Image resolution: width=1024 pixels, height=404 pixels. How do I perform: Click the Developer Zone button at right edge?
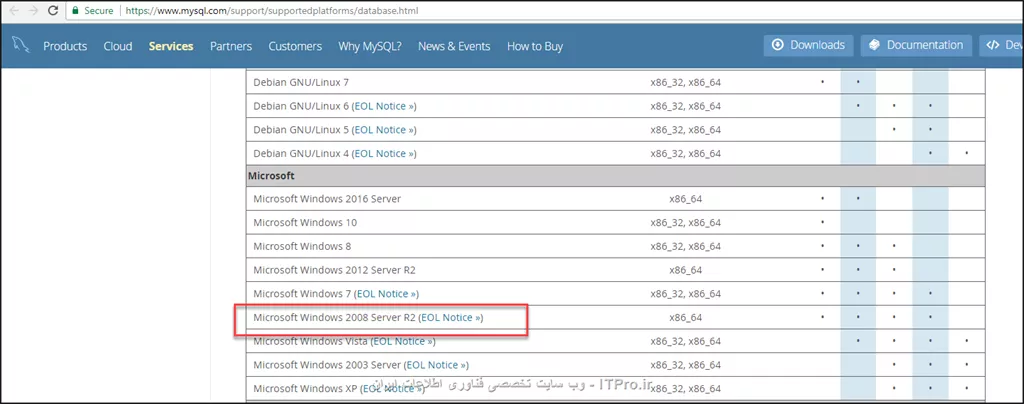coord(1002,45)
